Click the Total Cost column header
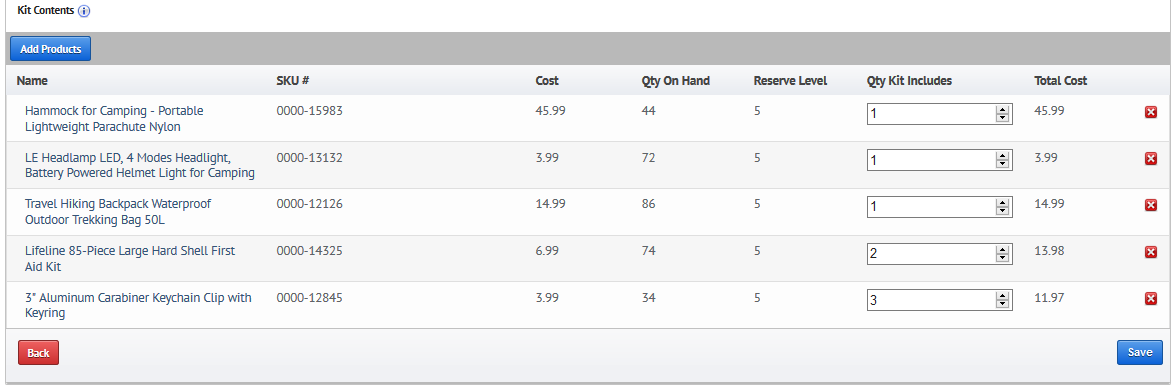Viewport: 1175px width, 389px height. (1060, 81)
